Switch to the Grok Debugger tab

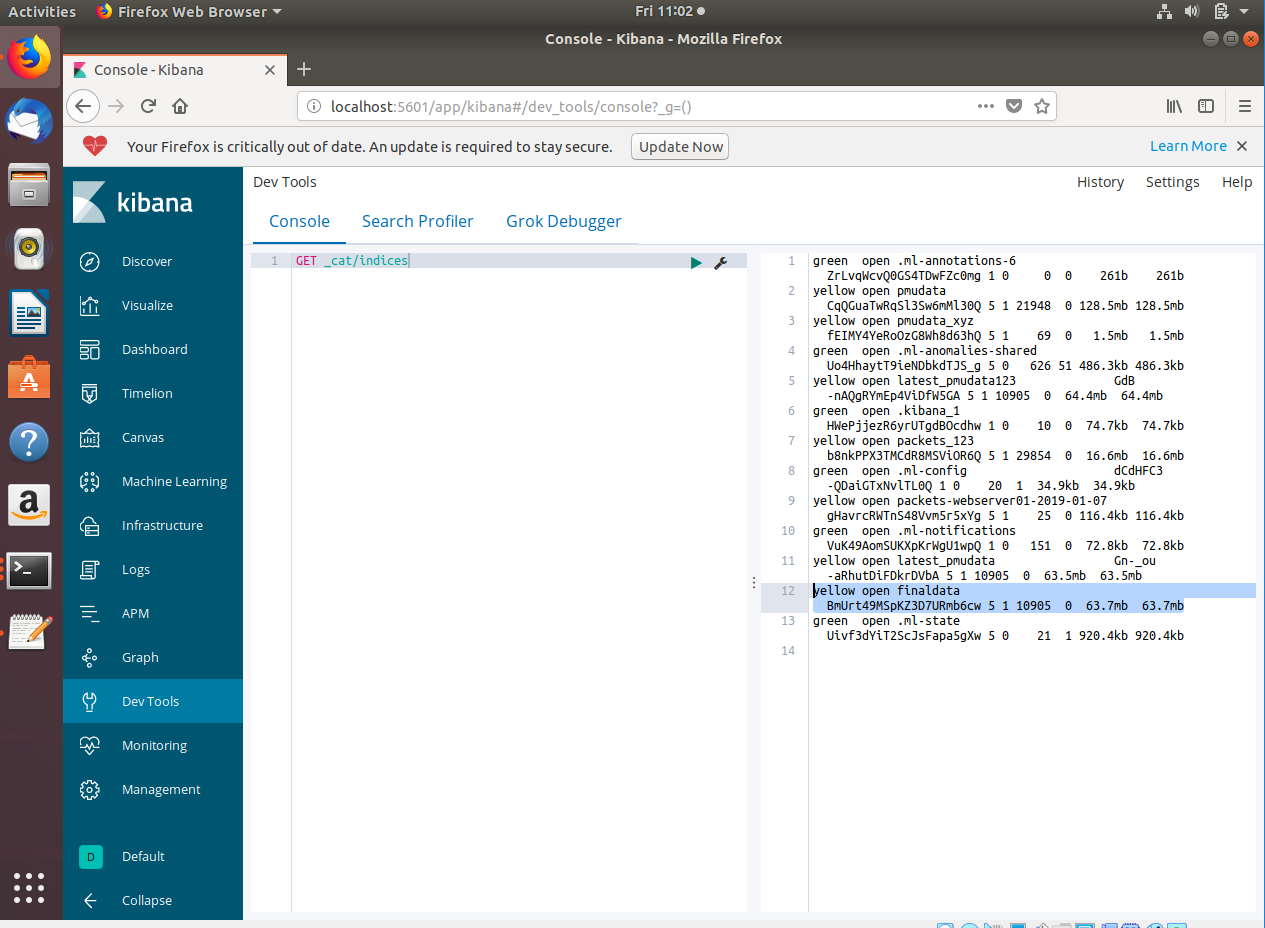tap(563, 222)
